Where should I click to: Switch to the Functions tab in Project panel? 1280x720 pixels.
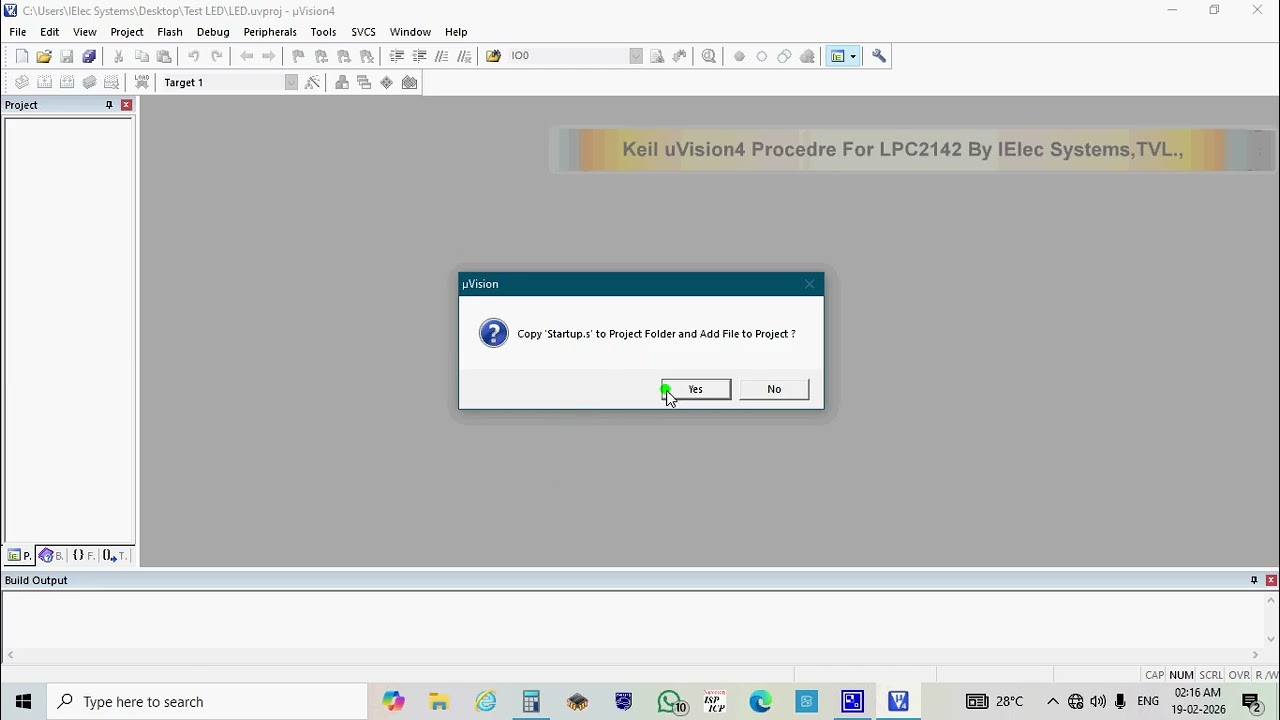pos(83,555)
